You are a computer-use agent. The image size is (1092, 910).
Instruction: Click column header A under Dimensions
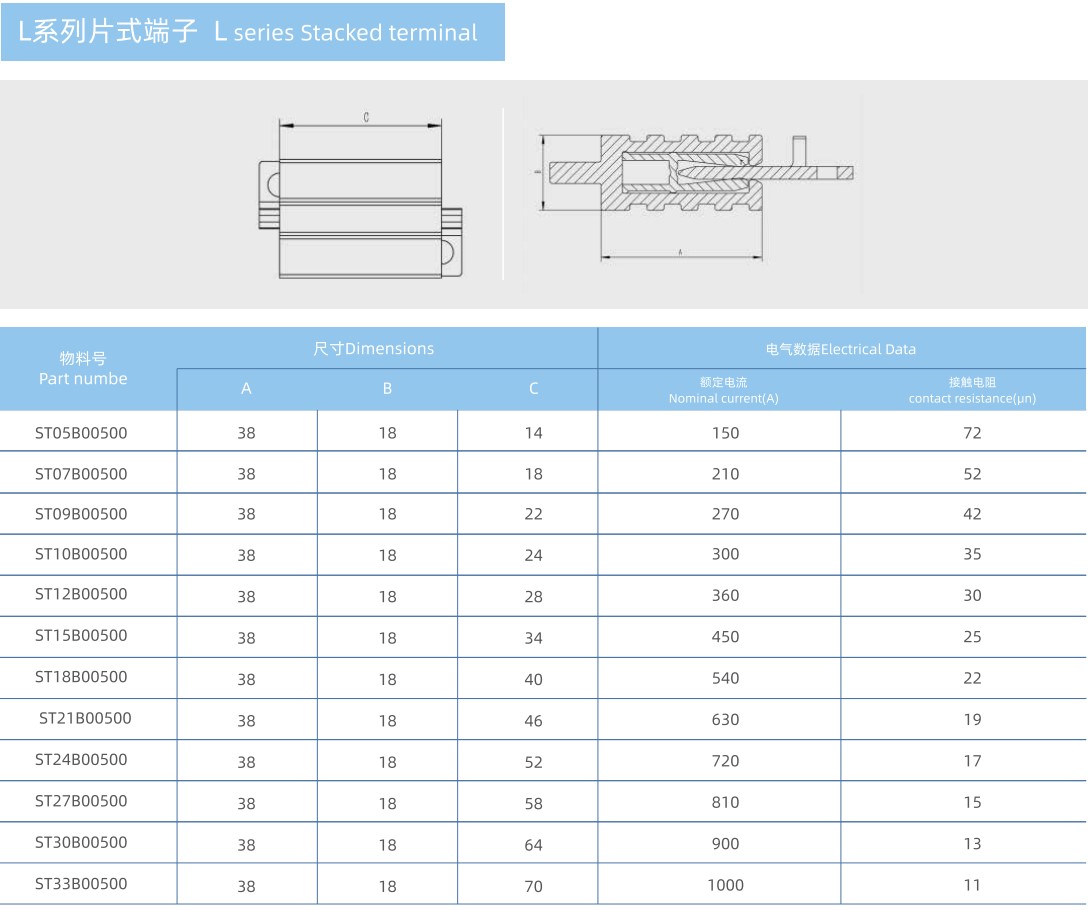(246, 389)
